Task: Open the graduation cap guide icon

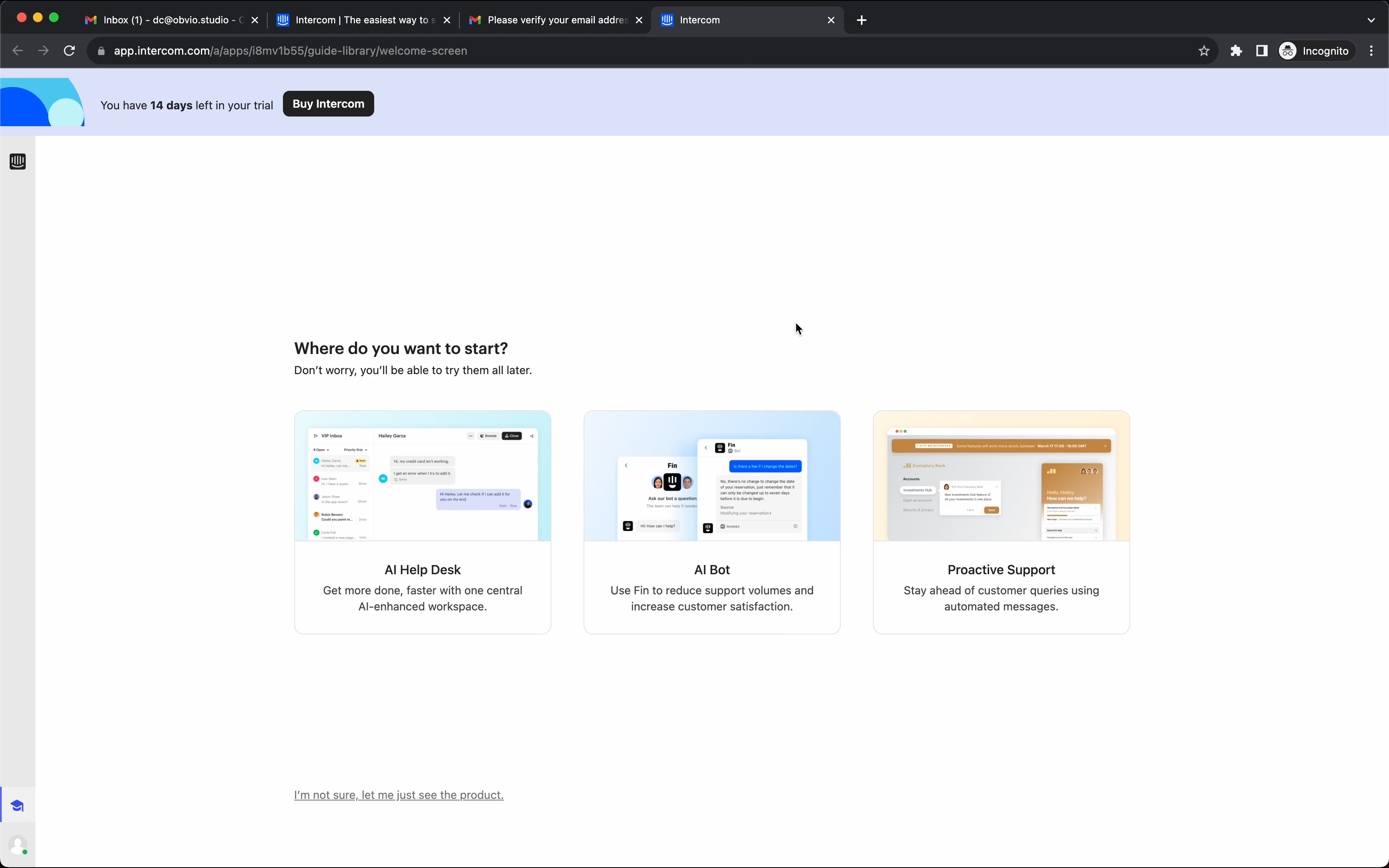Action: point(17,806)
